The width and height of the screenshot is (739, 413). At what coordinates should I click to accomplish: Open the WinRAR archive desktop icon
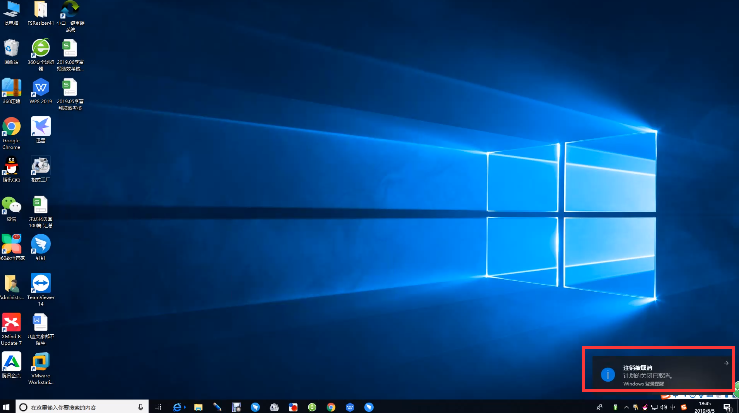pos(12,88)
